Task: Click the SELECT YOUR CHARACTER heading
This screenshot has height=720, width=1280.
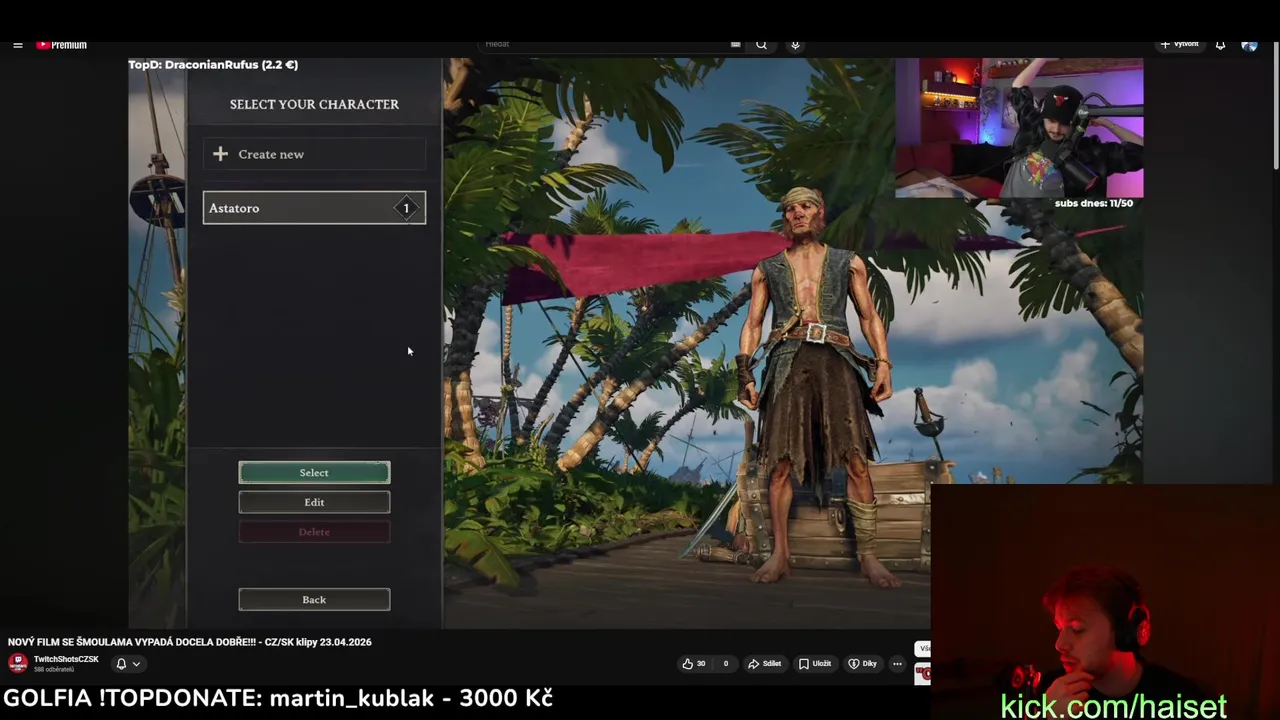Action: (x=314, y=104)
